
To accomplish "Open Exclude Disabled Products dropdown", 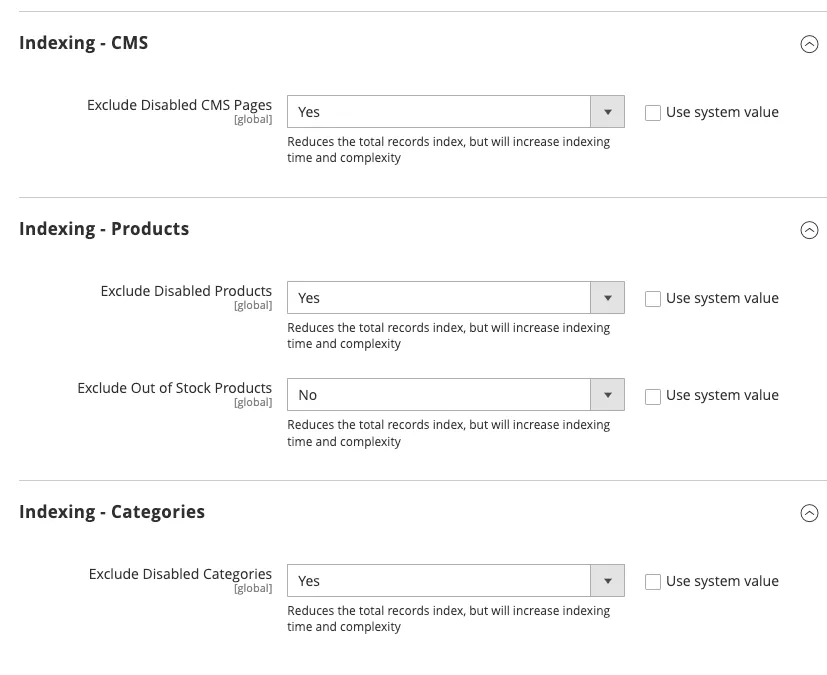I will (x=456, y=298).
